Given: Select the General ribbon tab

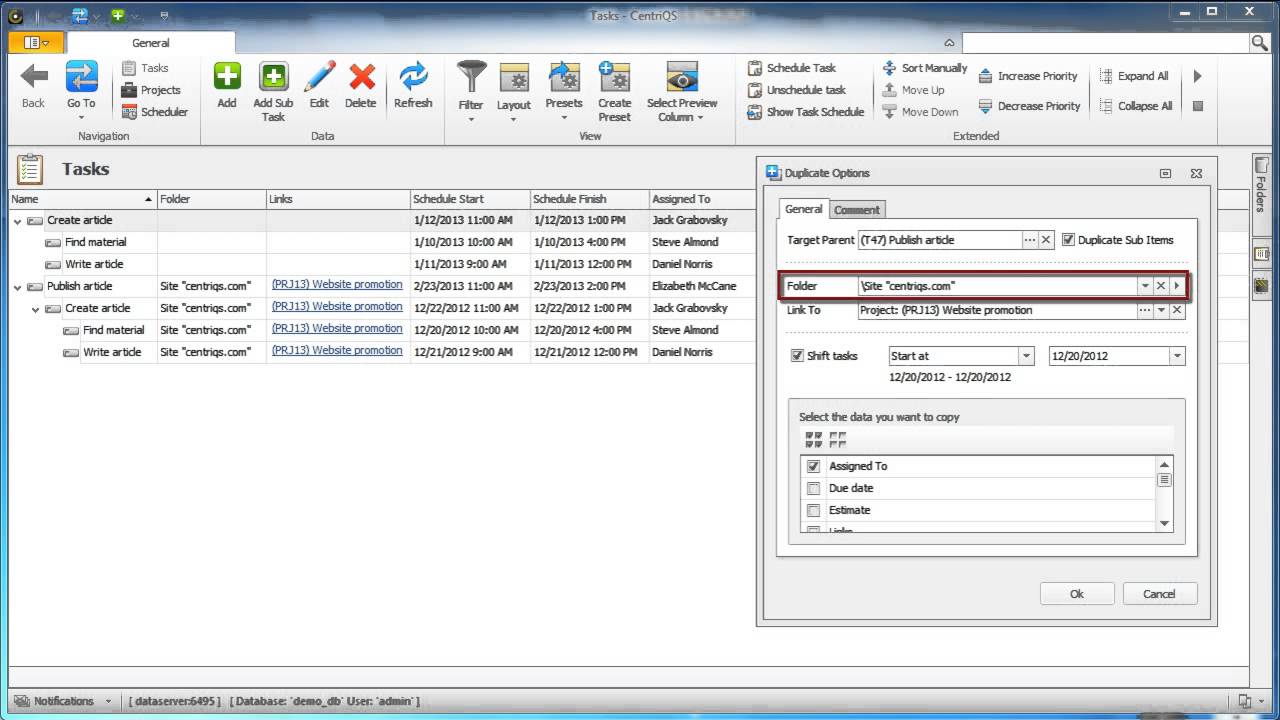Looking at the screenshot, I should (x=151, y=43).
